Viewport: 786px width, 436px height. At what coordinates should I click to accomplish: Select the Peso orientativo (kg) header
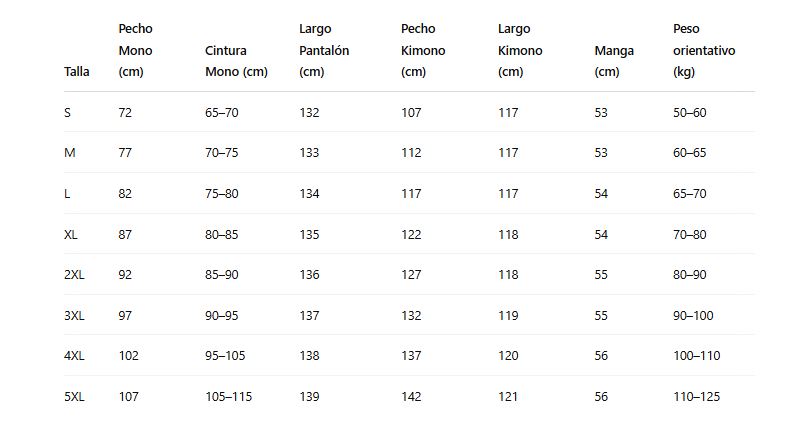[703, 50]
